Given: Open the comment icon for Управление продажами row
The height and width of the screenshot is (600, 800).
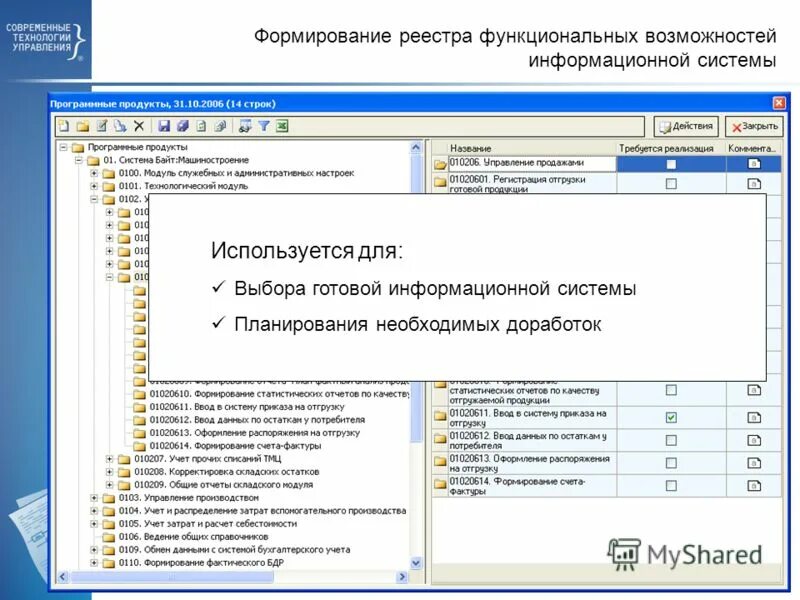Looking at the screenshot, I should pyautogui.click(x=752, y=161).
